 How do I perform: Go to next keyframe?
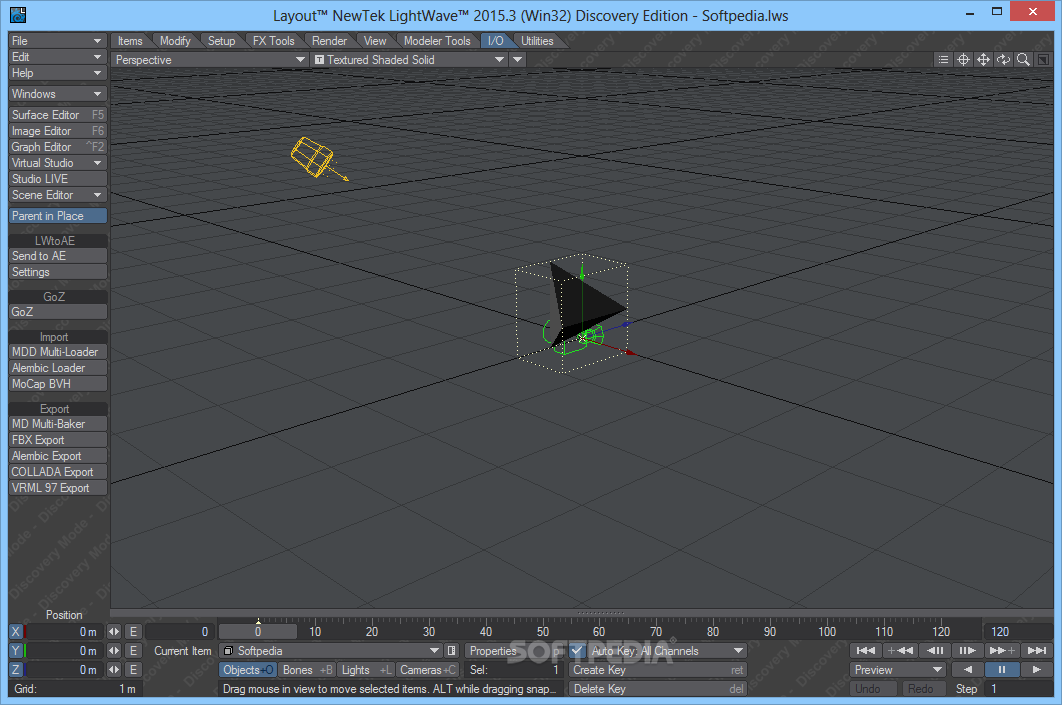tap(1002, 650)
